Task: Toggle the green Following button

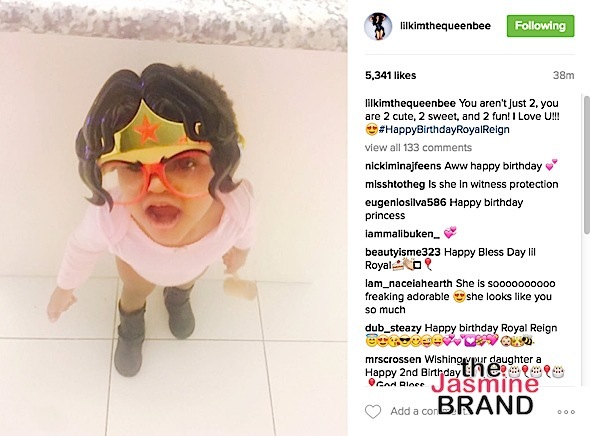Action: pyautogui.click(x=540, y=26)
